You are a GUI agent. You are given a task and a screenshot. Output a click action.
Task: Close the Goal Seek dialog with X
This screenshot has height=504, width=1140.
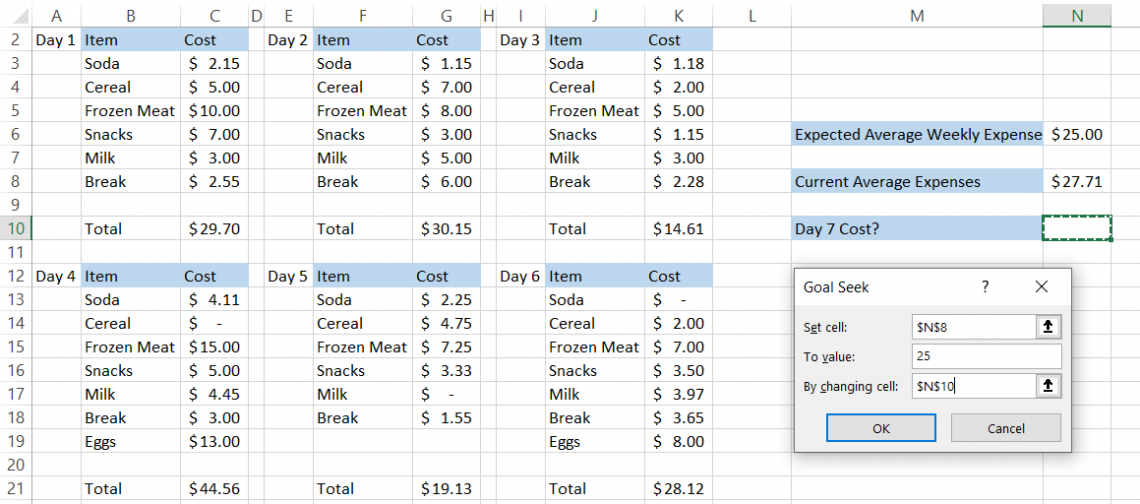pos(1041,287)
